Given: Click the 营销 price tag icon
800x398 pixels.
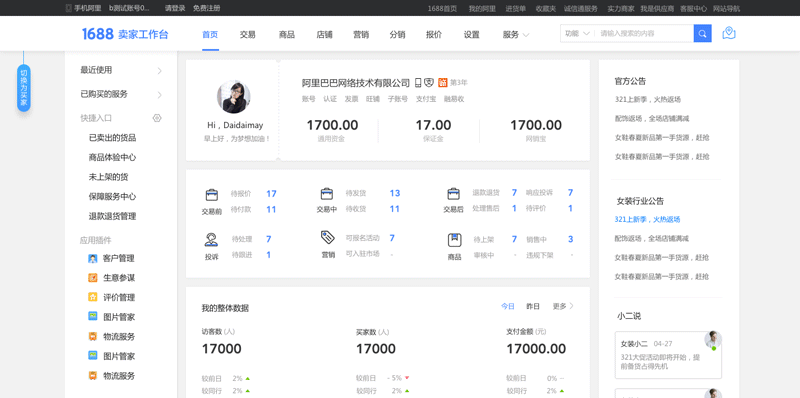Looking at the screenshot, I should pyautogui.click(x=328, y=238).
